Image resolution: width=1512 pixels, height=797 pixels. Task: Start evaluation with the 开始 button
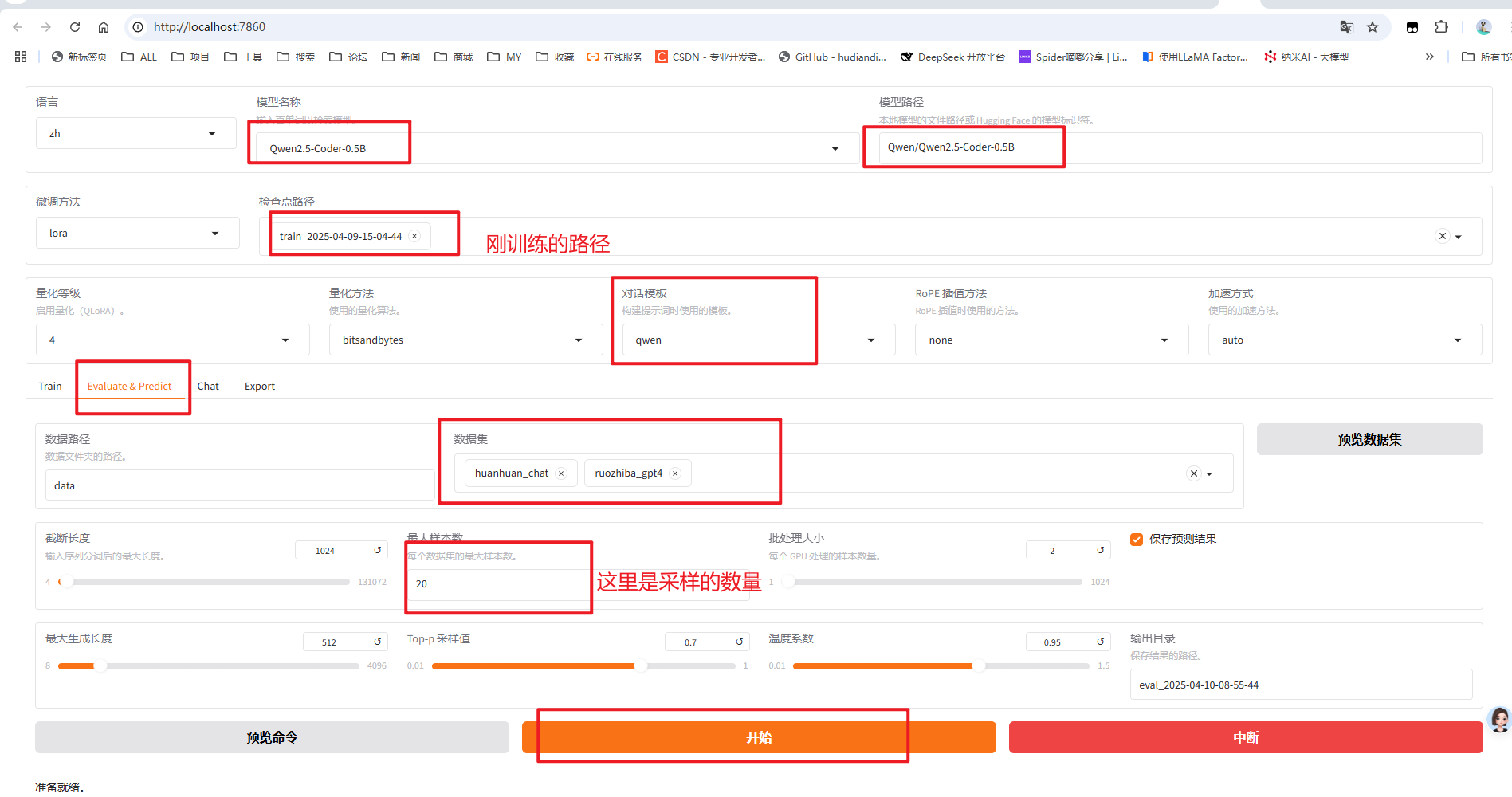(x=759, y=737)
